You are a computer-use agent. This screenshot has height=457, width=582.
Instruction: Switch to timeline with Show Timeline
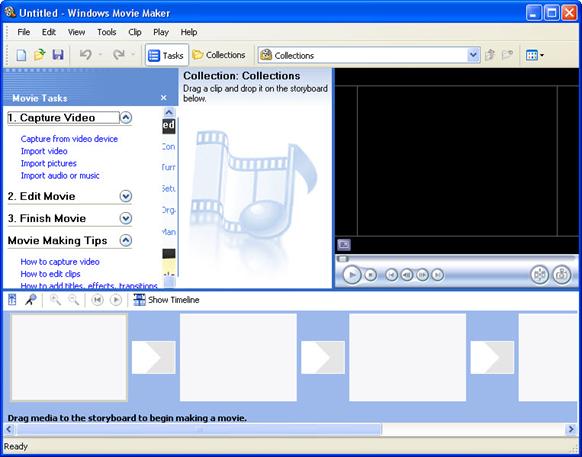pos(166,300)
